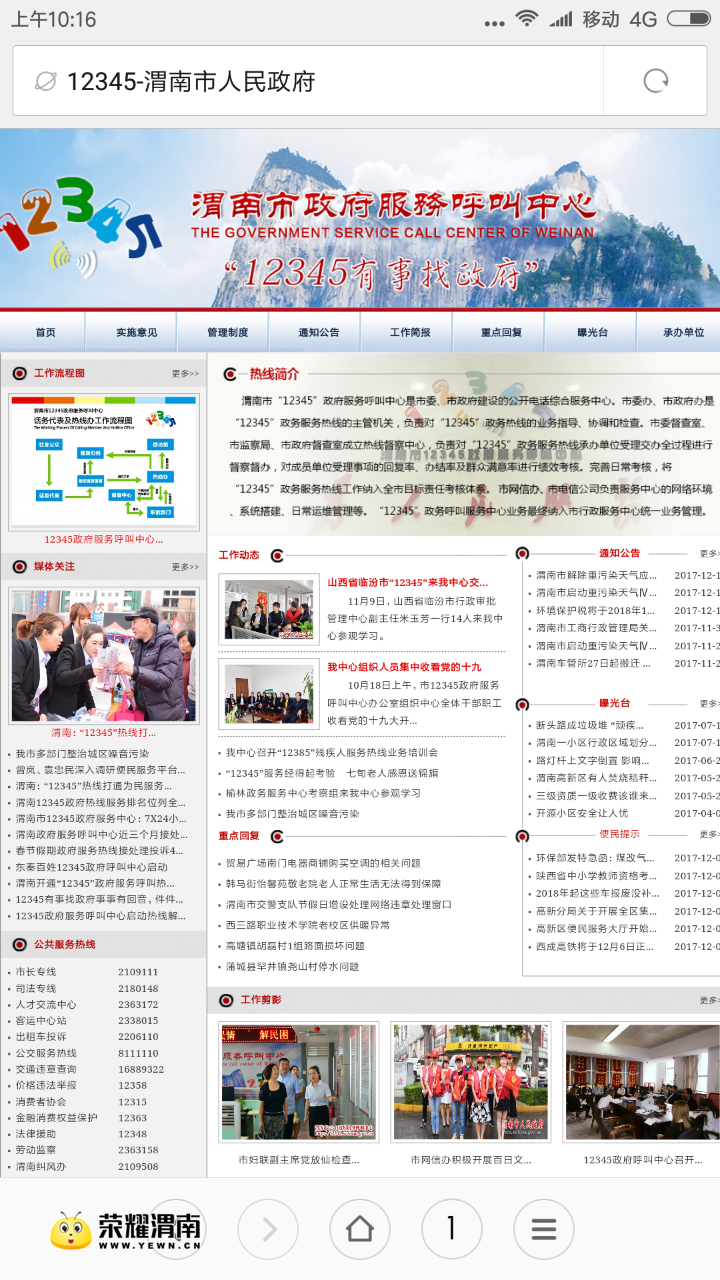The width and height of the screenshot is (720, 1280).
Task: Open the work flowchart thumbnail image
Action: [x=104, y=461]
